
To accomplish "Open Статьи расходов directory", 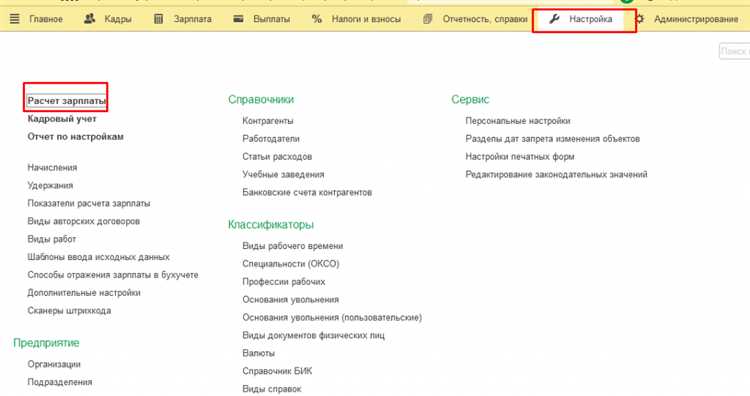I will [277, 156].
